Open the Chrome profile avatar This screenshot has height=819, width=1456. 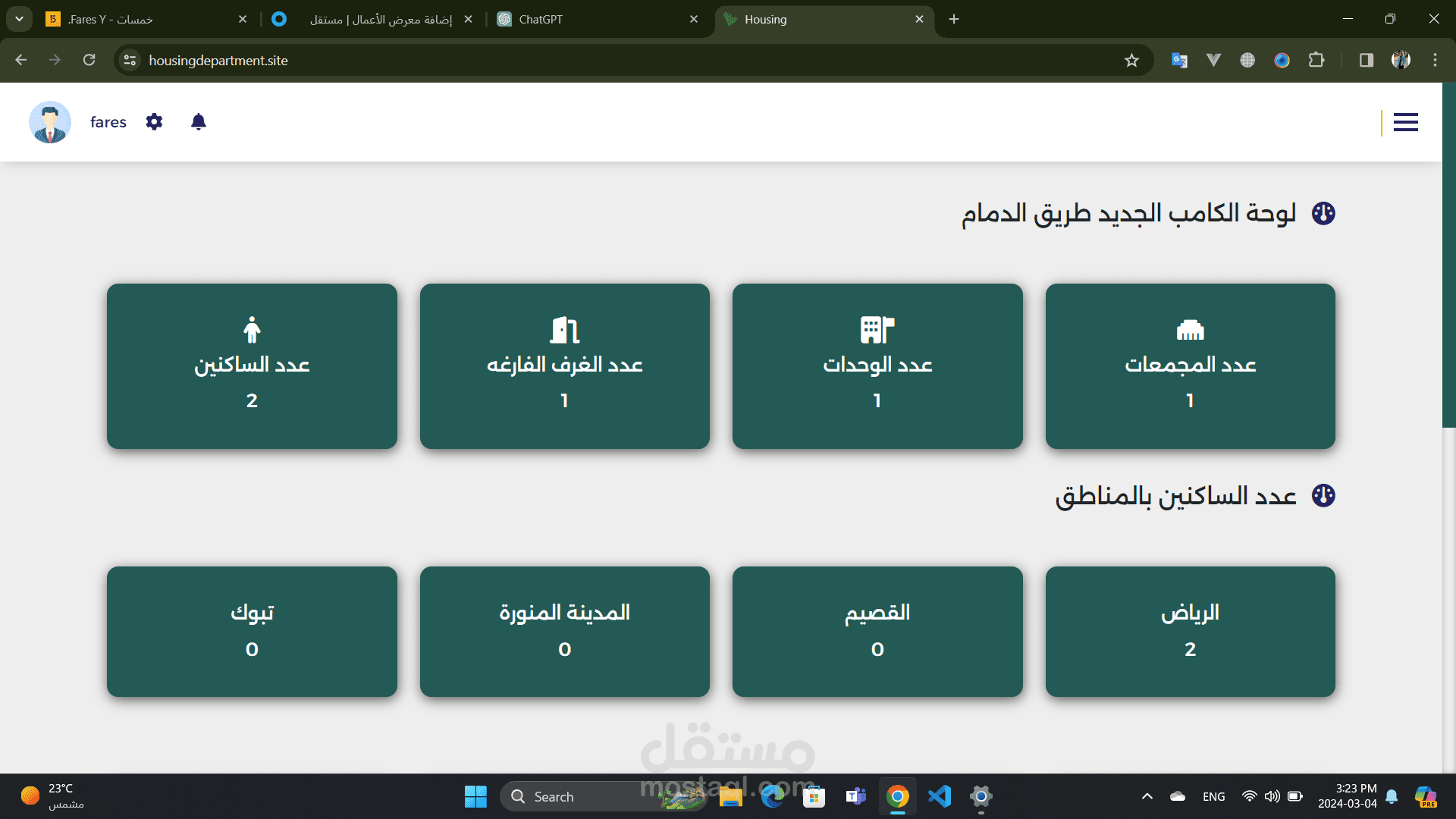click(x=1401, y=60)
